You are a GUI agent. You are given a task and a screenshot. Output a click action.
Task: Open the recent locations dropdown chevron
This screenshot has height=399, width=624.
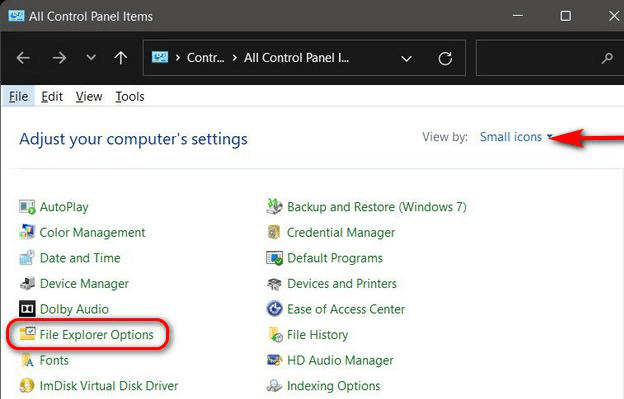coord(91,58)
